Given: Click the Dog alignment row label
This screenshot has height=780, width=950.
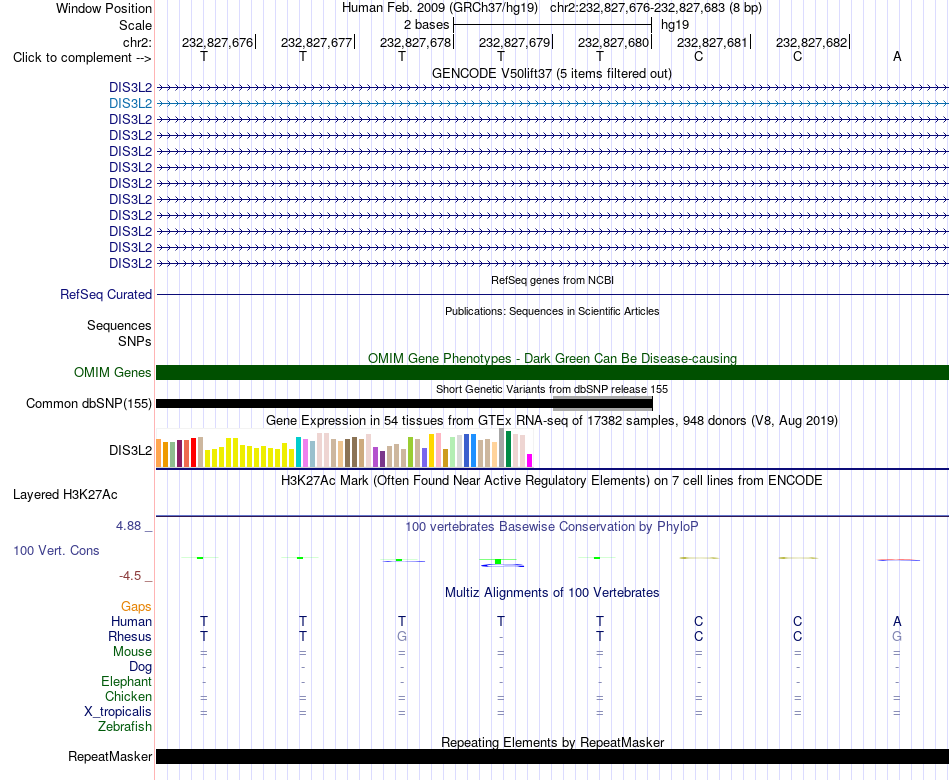Looking at the screenshot, I should (140, 667).
